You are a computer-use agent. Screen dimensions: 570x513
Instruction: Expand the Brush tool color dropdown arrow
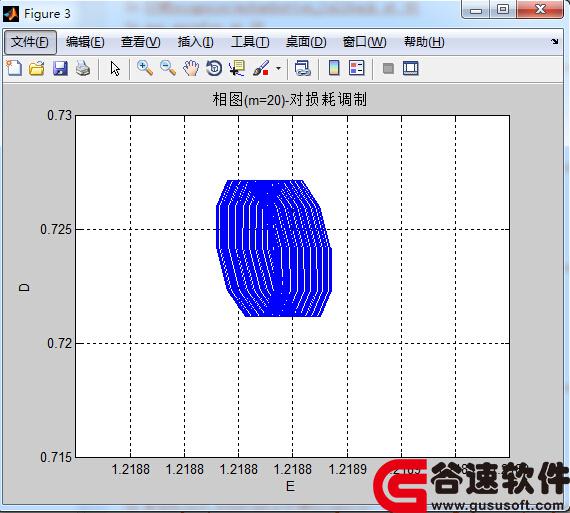(278, 68)
